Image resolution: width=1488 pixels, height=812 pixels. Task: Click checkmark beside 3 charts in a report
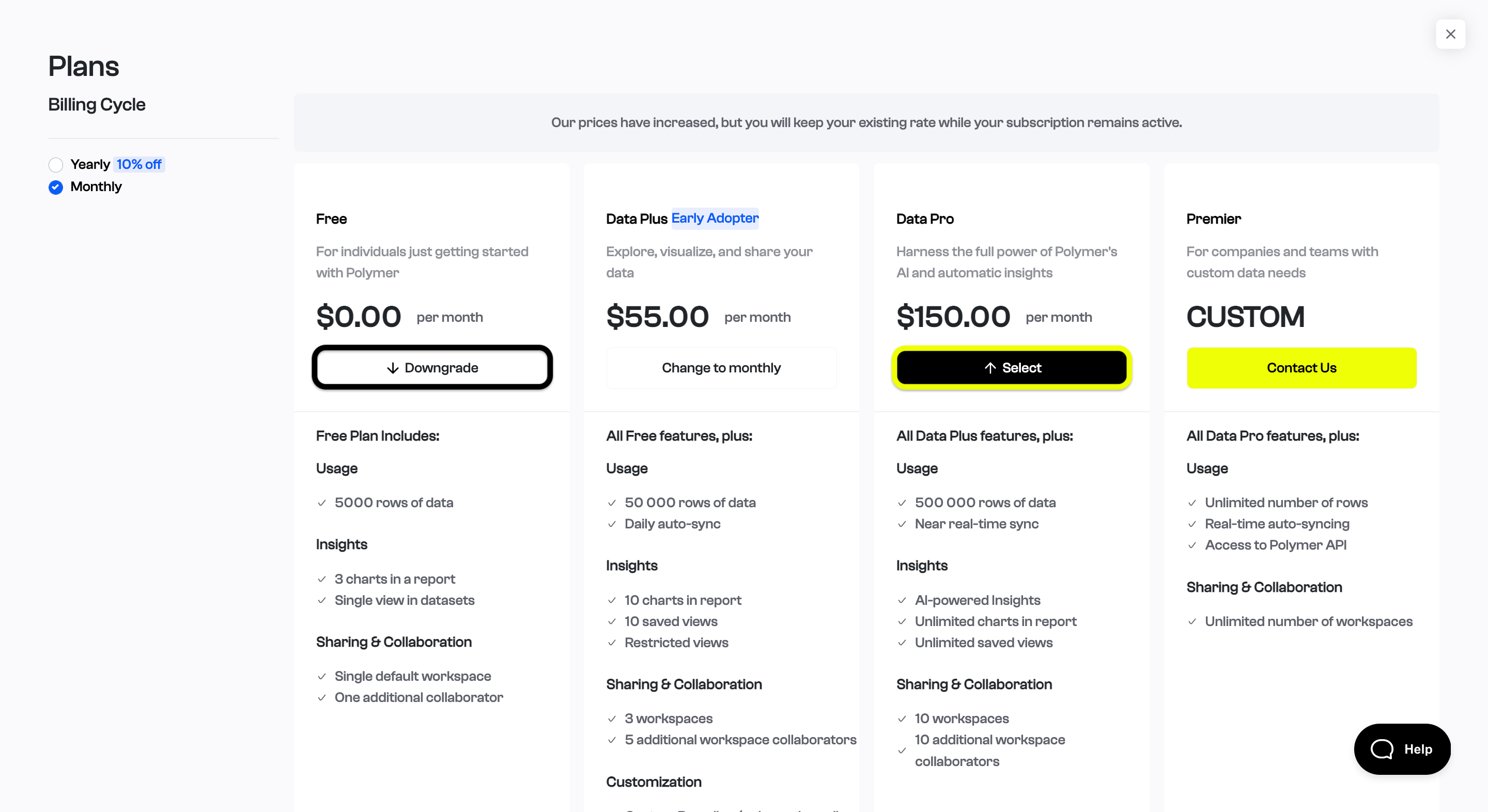pyautogui.click(x=322, y=579)
